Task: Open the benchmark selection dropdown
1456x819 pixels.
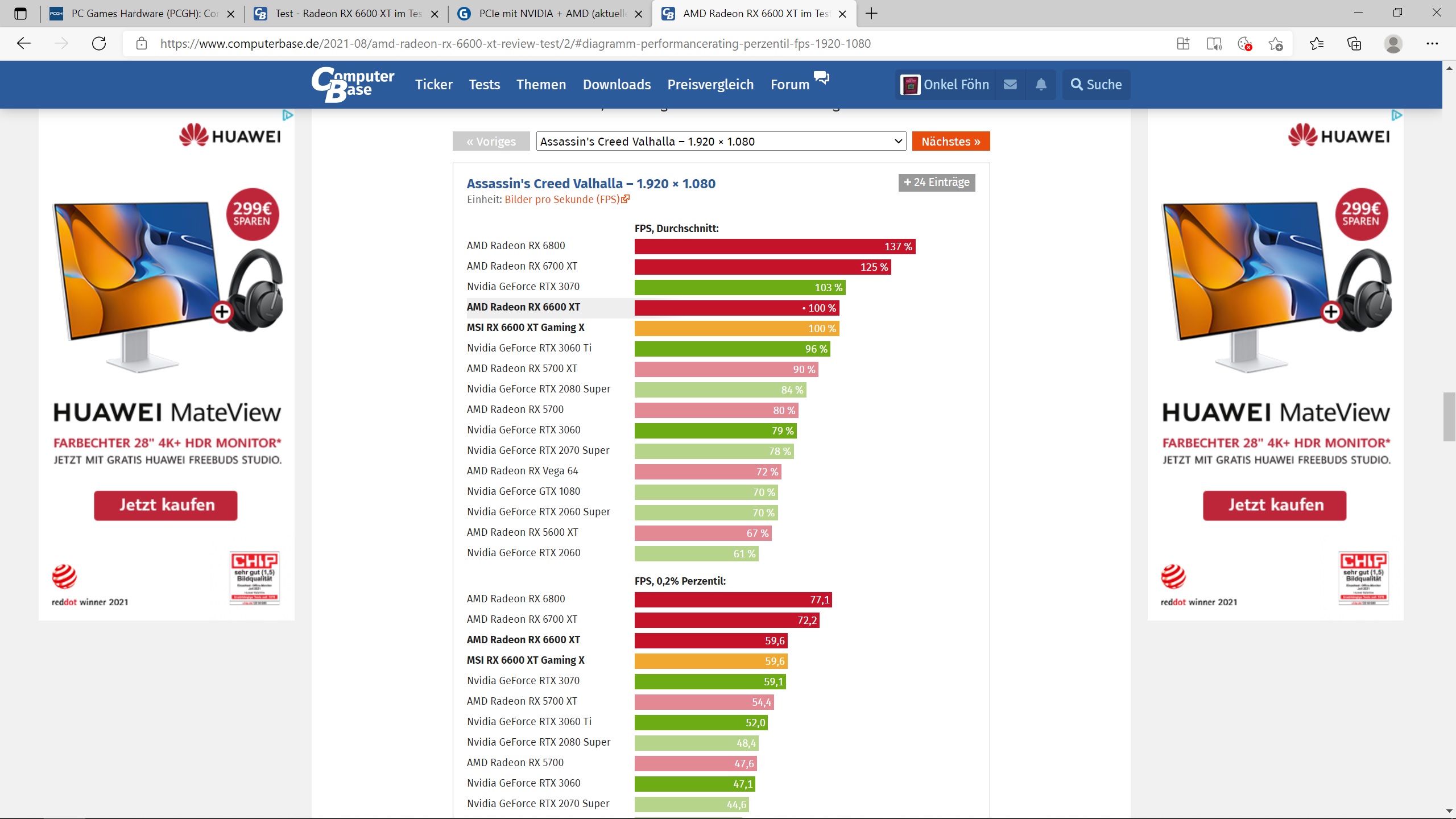Action: pos(721,142)
